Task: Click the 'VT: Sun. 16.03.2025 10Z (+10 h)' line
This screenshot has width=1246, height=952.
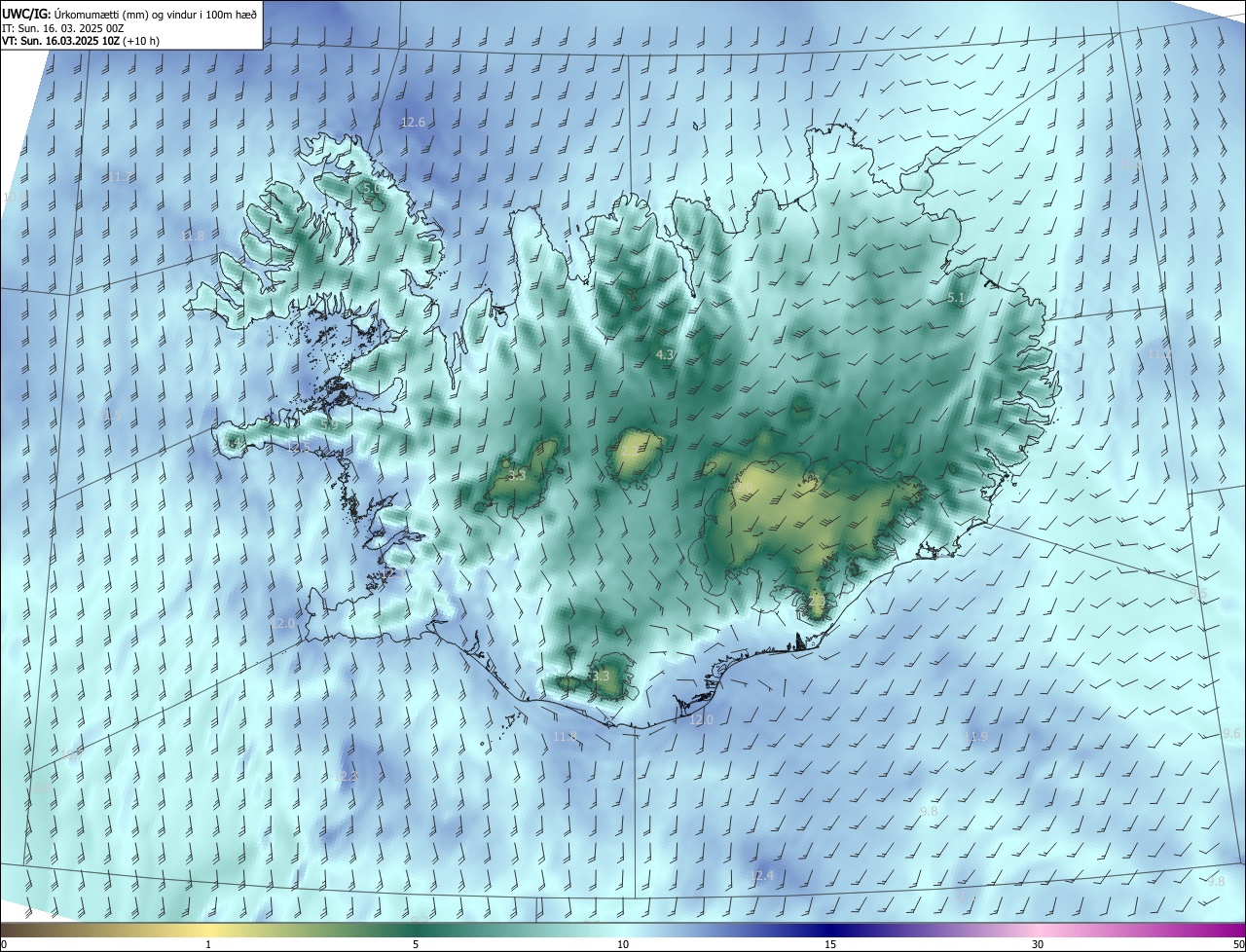Action: [83, 42]
